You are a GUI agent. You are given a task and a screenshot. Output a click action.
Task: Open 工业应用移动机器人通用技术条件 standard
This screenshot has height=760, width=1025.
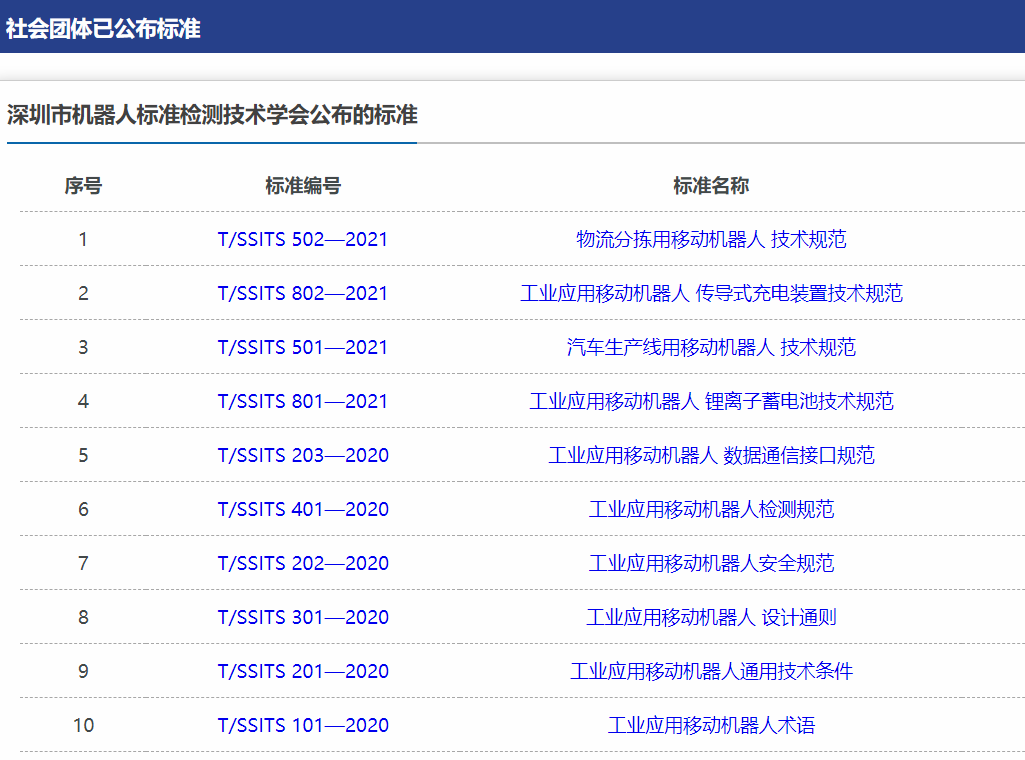click(711, 671)
